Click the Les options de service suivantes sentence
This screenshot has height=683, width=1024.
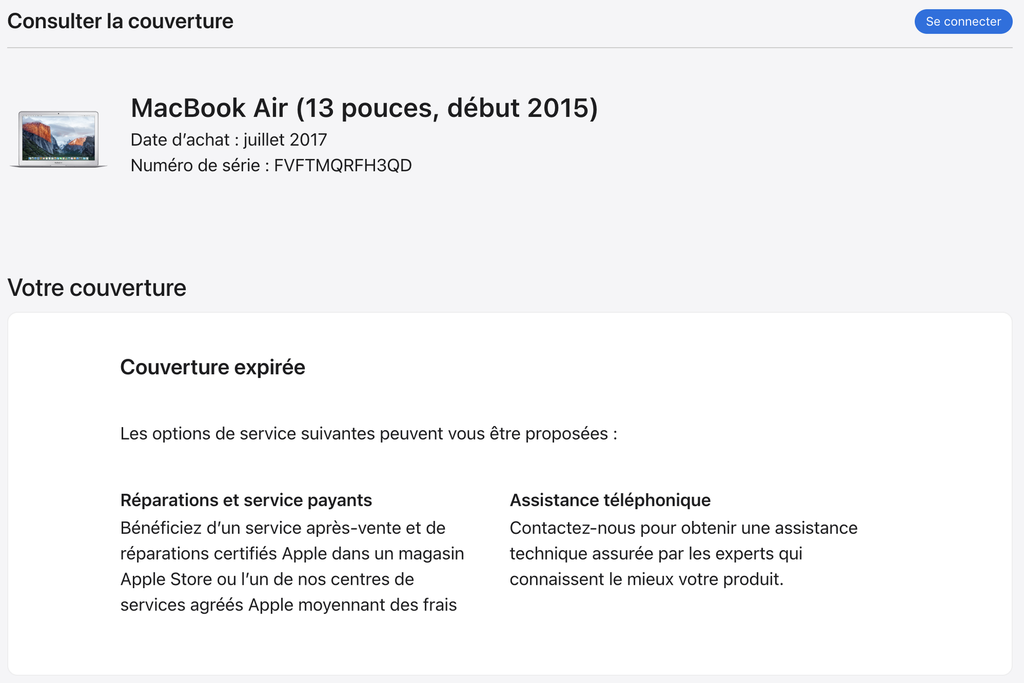pyautogui.click(x=368, y=434)
